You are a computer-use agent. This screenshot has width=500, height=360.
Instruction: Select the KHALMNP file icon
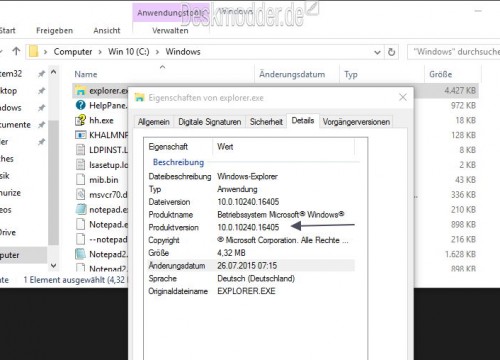80,135
